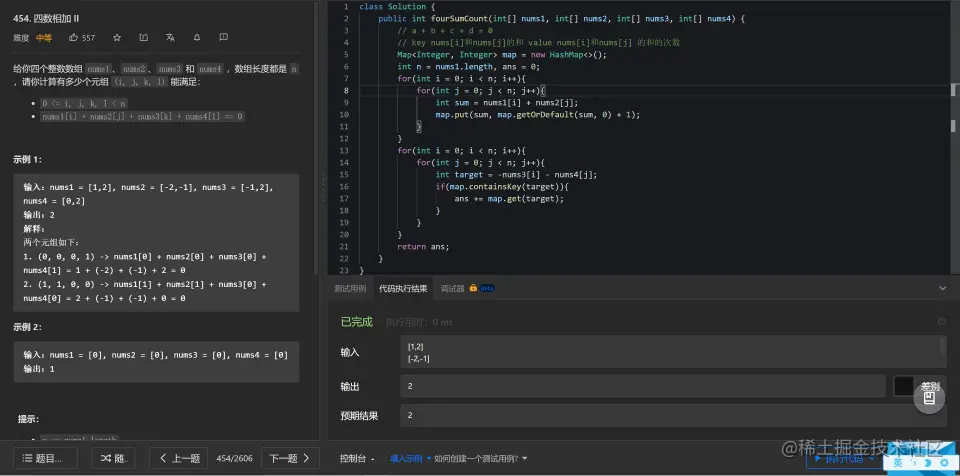Open the dropdown arrow beside 执行代码

(874, 458)
